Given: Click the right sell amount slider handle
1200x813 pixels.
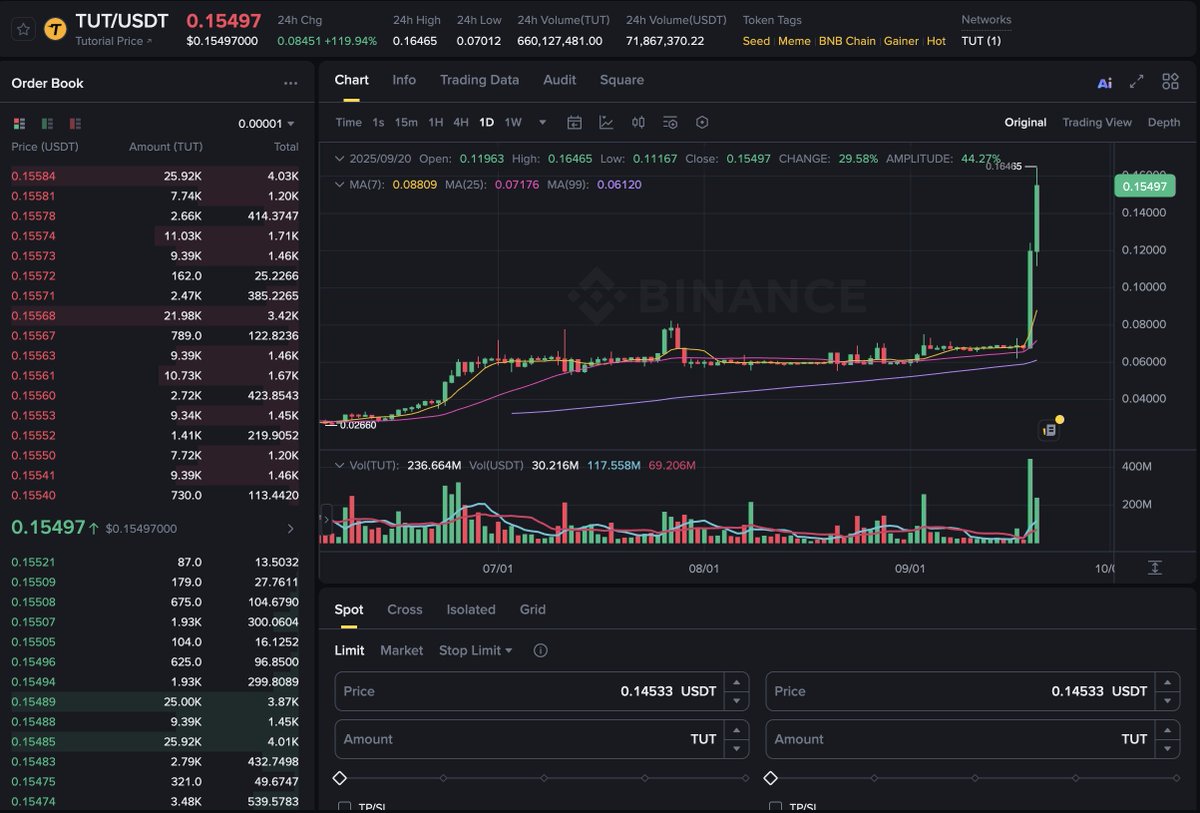Looking at the screenshot, I should click(770, 778).
